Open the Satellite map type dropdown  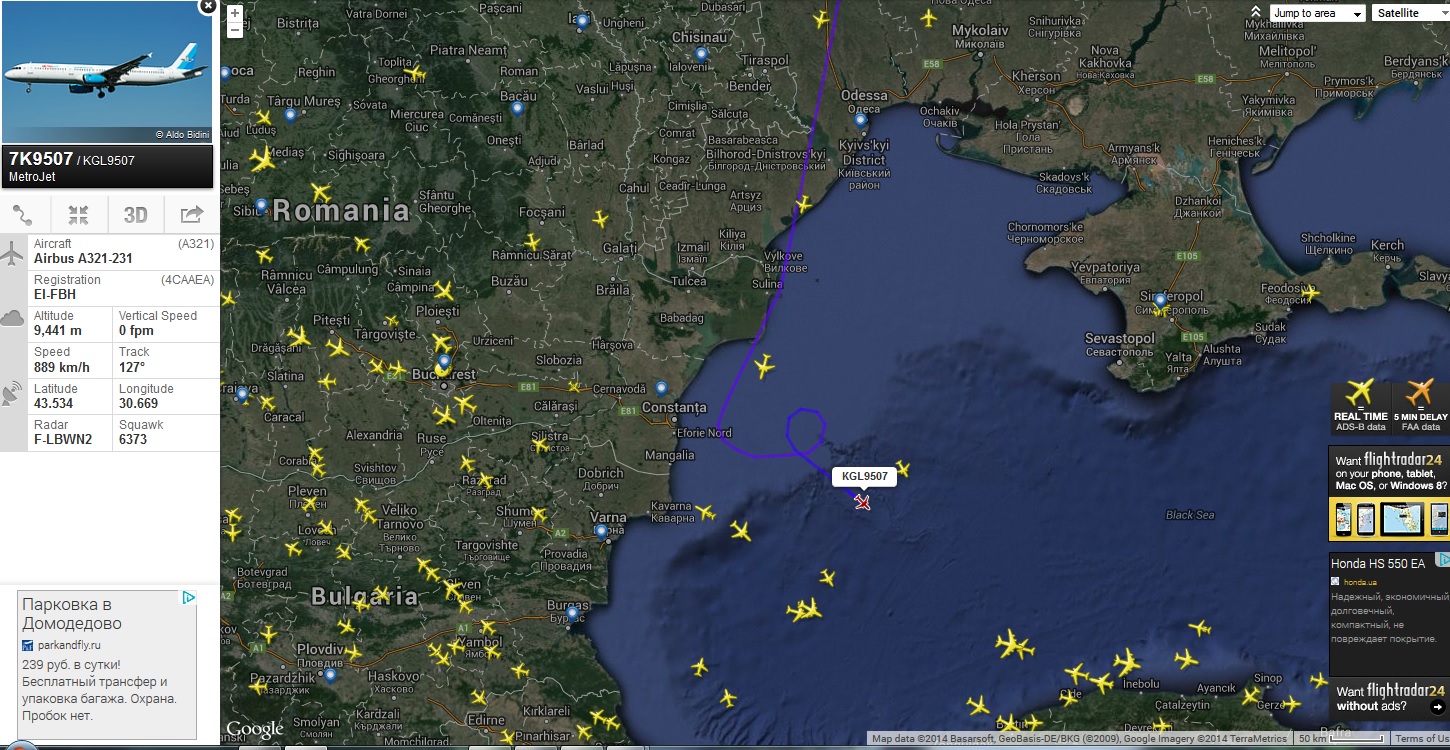[1410, 13]
